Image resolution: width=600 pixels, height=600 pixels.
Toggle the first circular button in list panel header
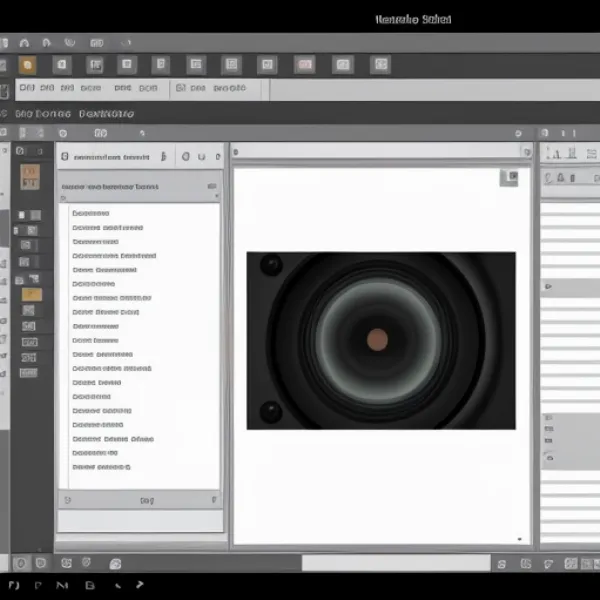coord(187,157)
